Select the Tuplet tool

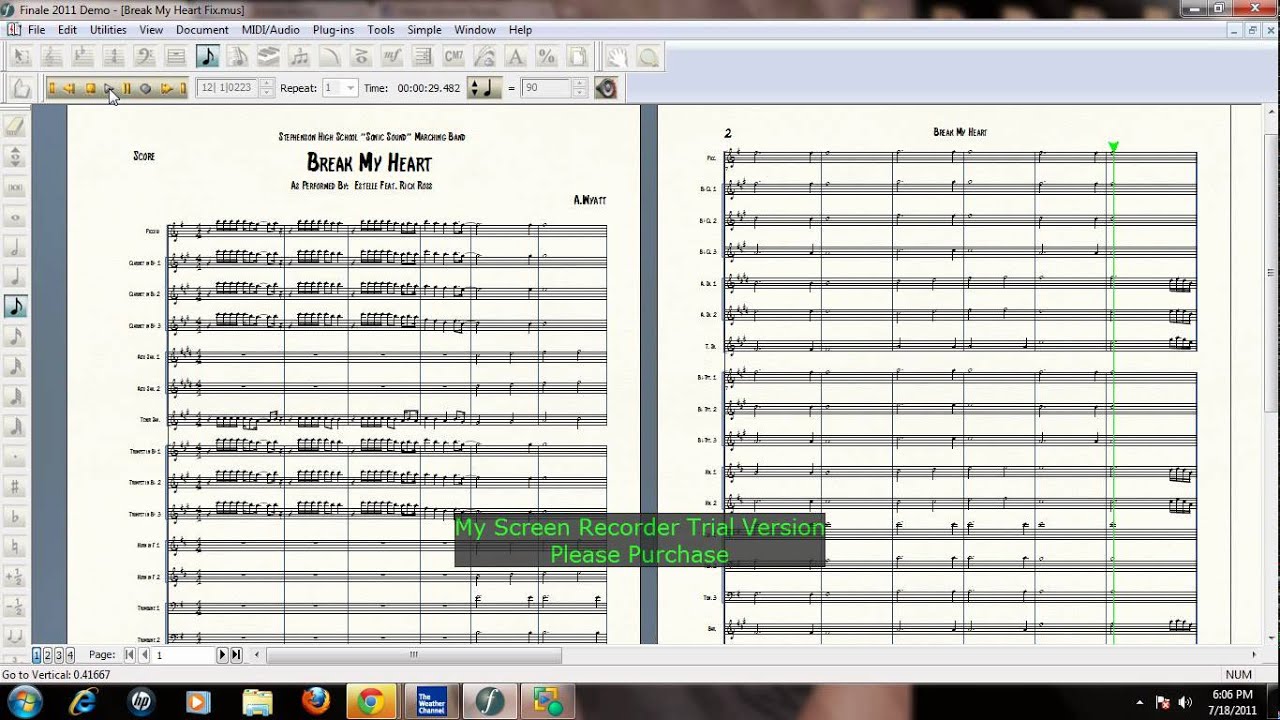click(299, 56)
